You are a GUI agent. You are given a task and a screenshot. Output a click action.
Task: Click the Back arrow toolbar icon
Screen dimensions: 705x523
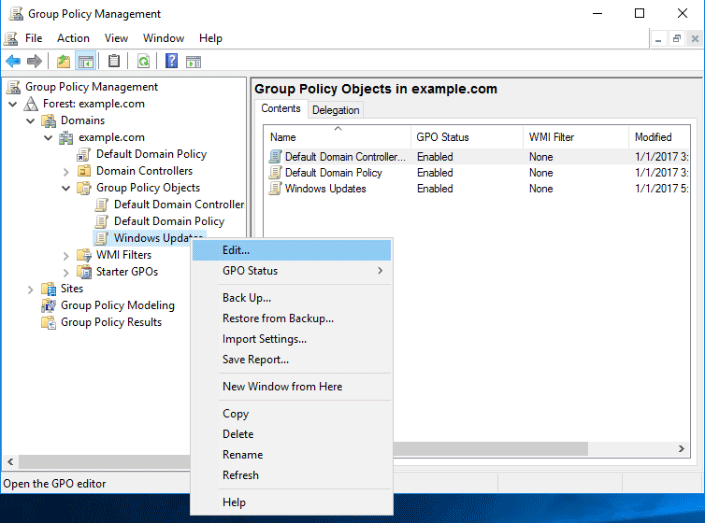pyautogui.click(x=13, y=61)
